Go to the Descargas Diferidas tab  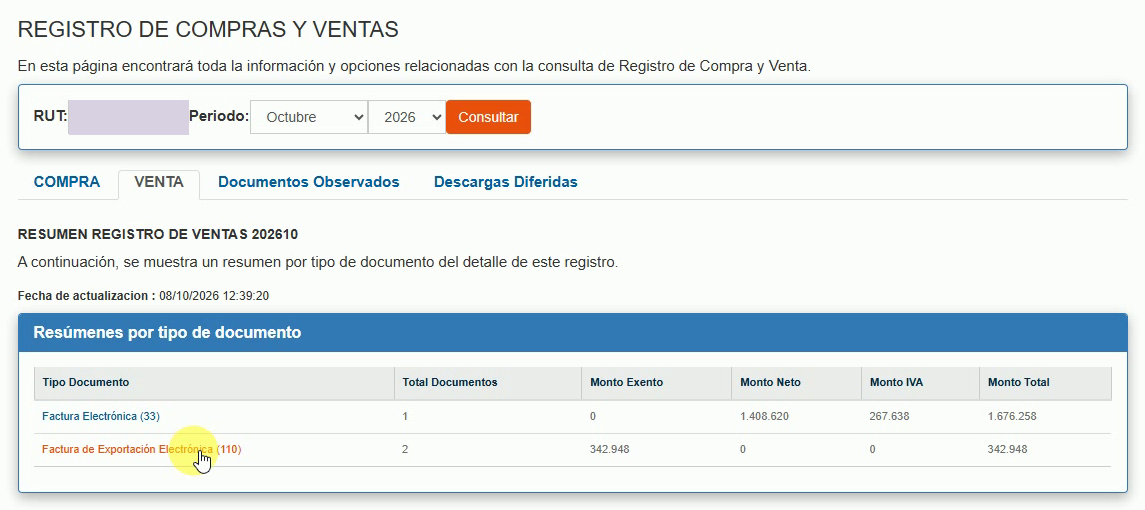click(x=506, y=183)
